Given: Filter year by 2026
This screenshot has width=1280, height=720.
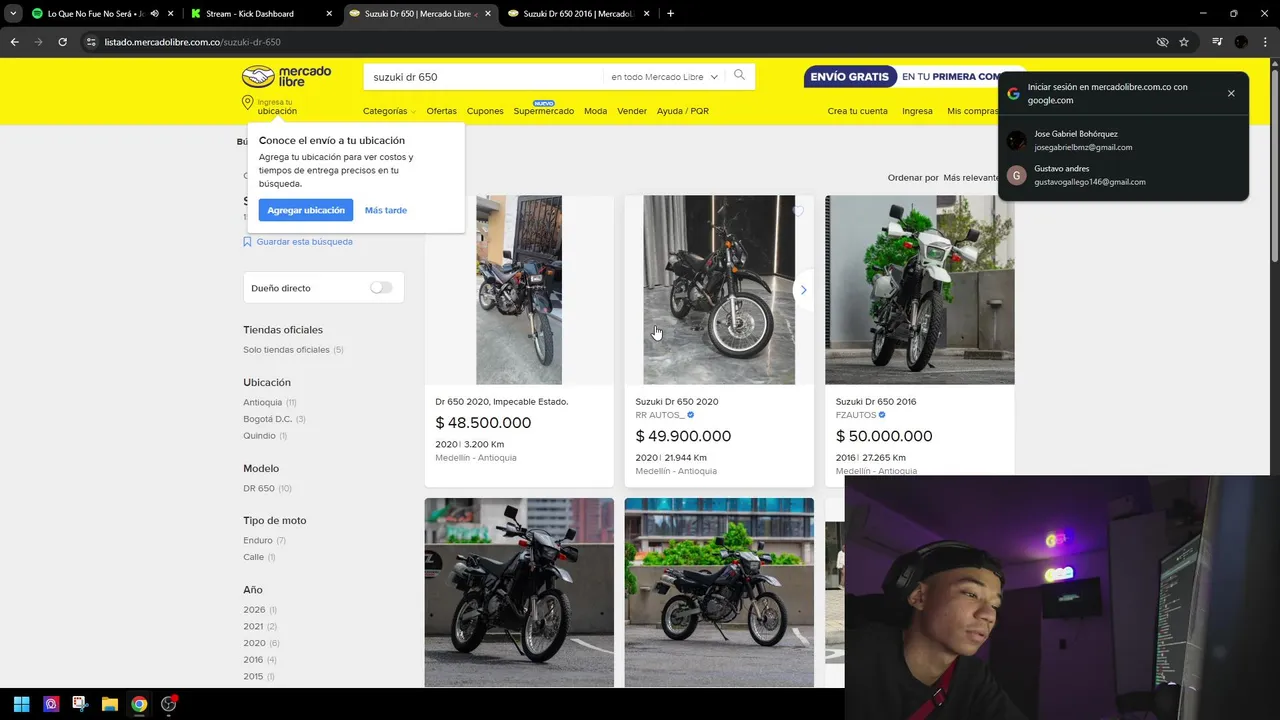Looking at the screenshot, I should pyautogui.click(x=260, y=610).
